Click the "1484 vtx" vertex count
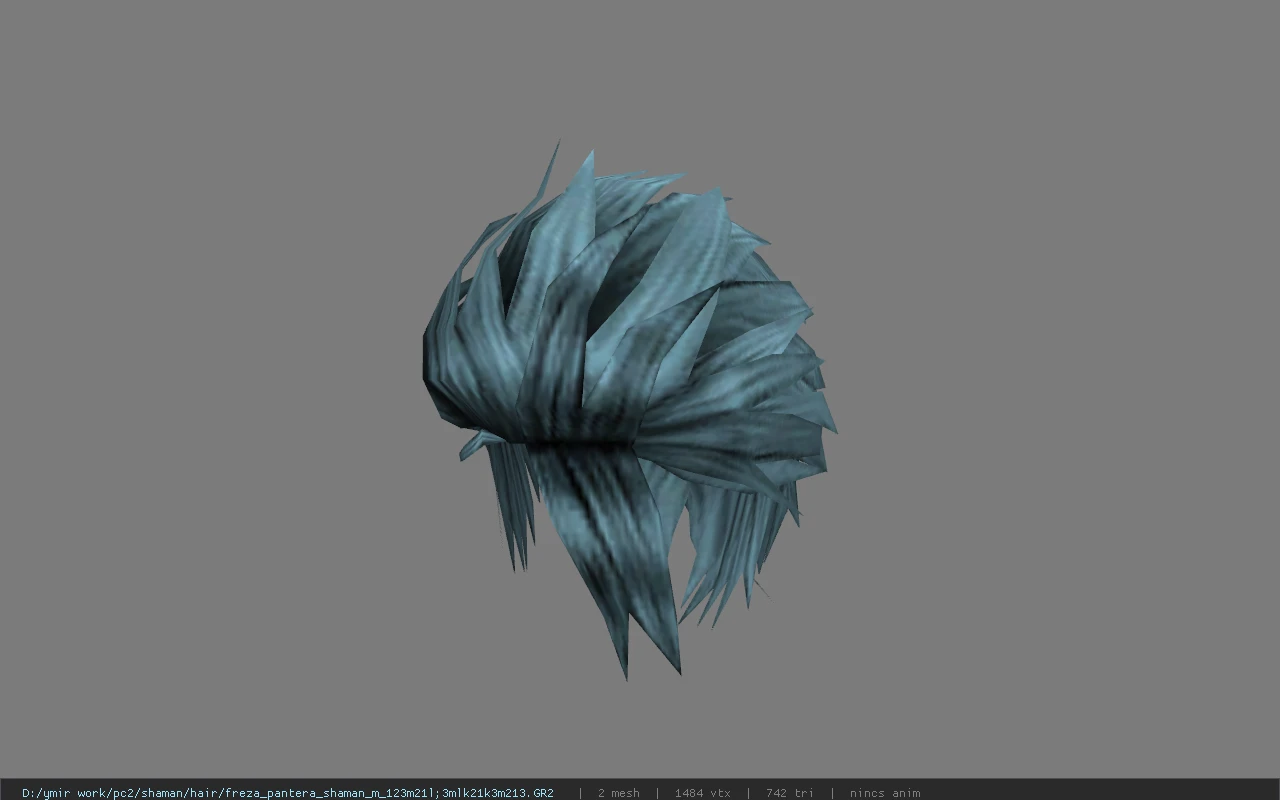The image size is (1280, 800). [702, 793]
